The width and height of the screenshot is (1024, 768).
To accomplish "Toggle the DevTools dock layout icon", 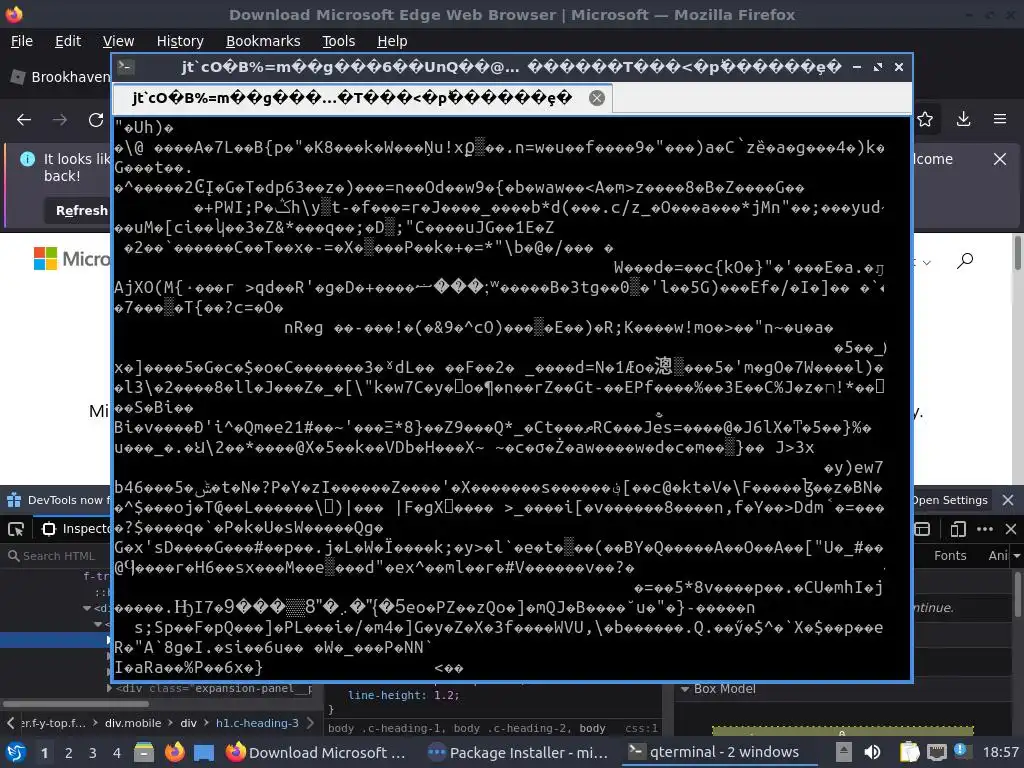I will pos(921,529).
